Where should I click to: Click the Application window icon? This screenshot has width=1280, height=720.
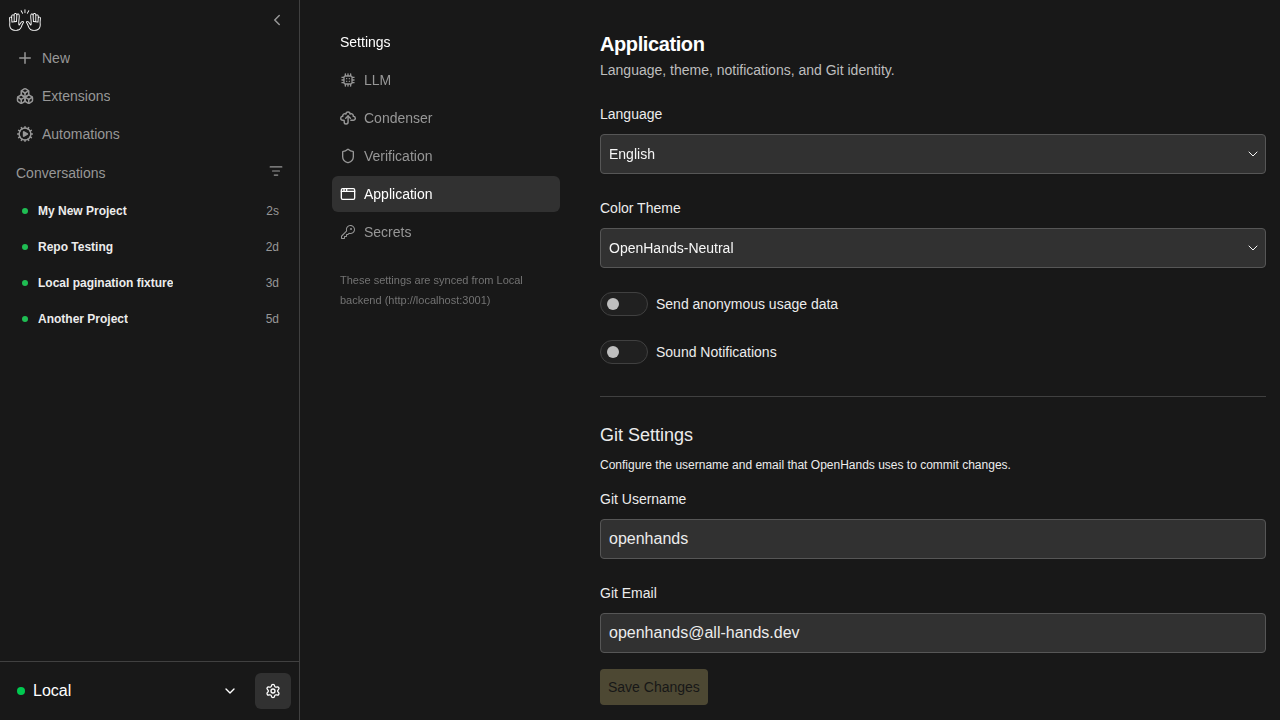point(348,194)
